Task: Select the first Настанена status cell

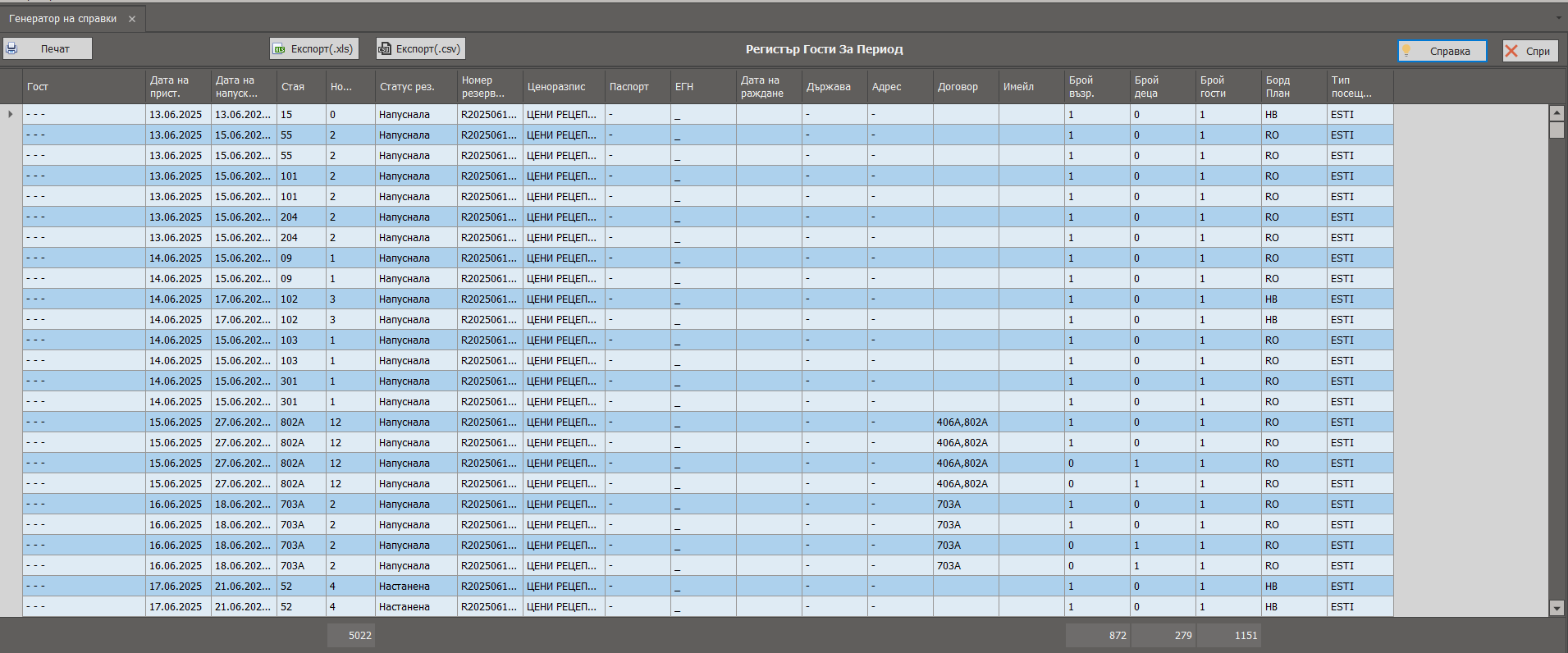Action: 405,587
